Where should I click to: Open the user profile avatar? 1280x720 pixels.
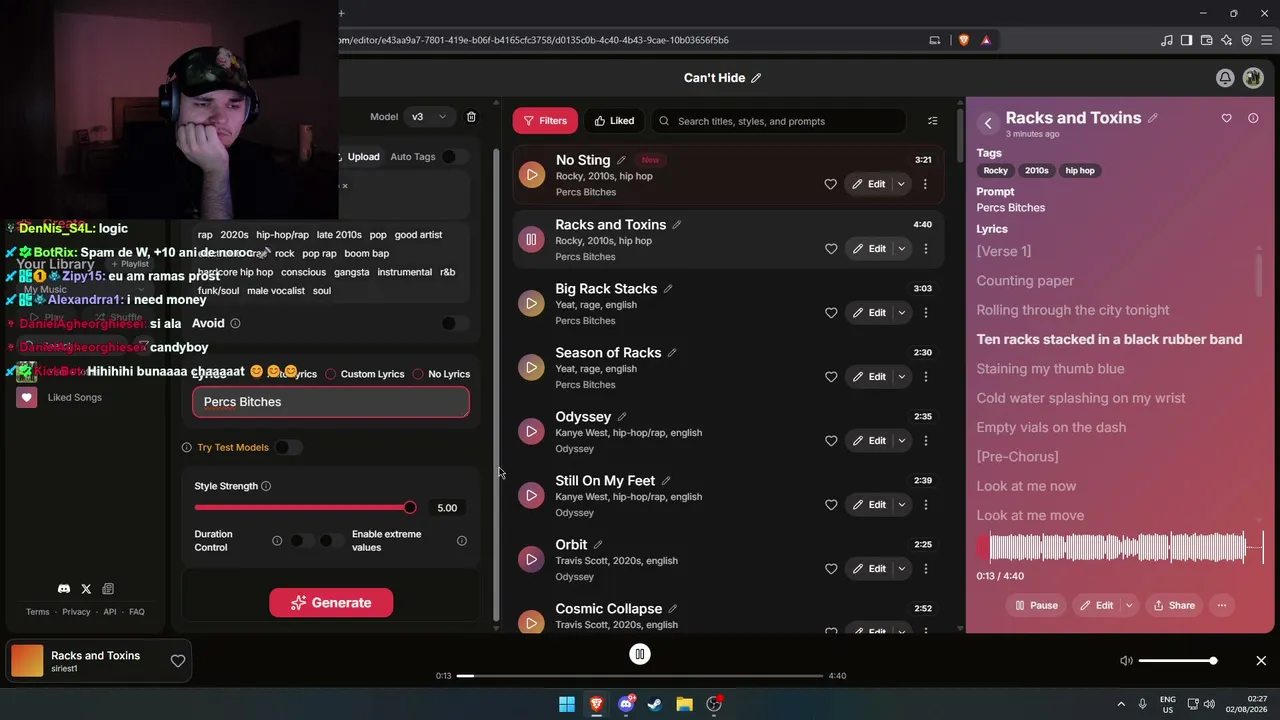pyautogui.click(x=1253, y=78)
